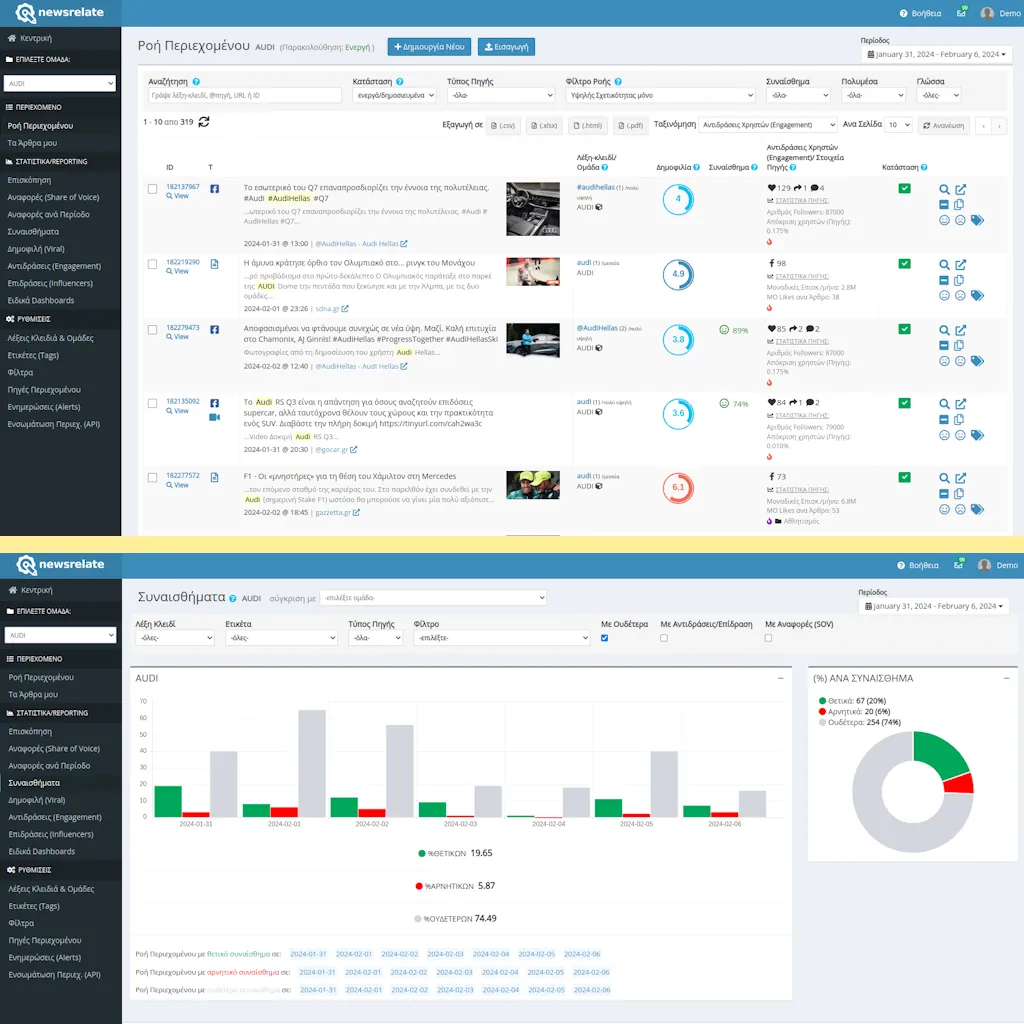1024x1024 pixels.
Task: Click the copy icon in row 182135092
Action: point(959,419)
